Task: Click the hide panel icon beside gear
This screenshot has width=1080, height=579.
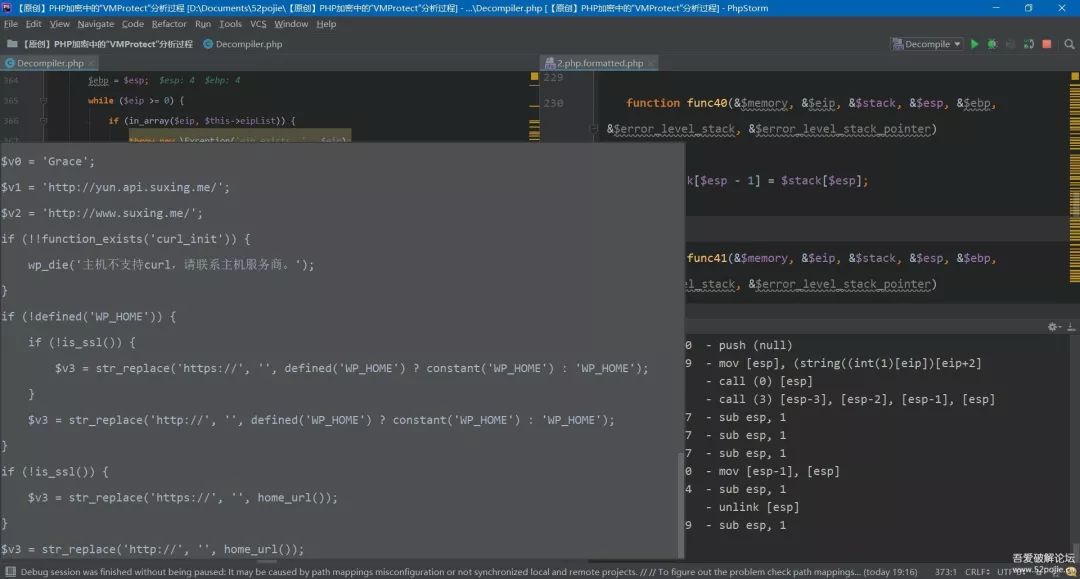Action: (1070, 327)
